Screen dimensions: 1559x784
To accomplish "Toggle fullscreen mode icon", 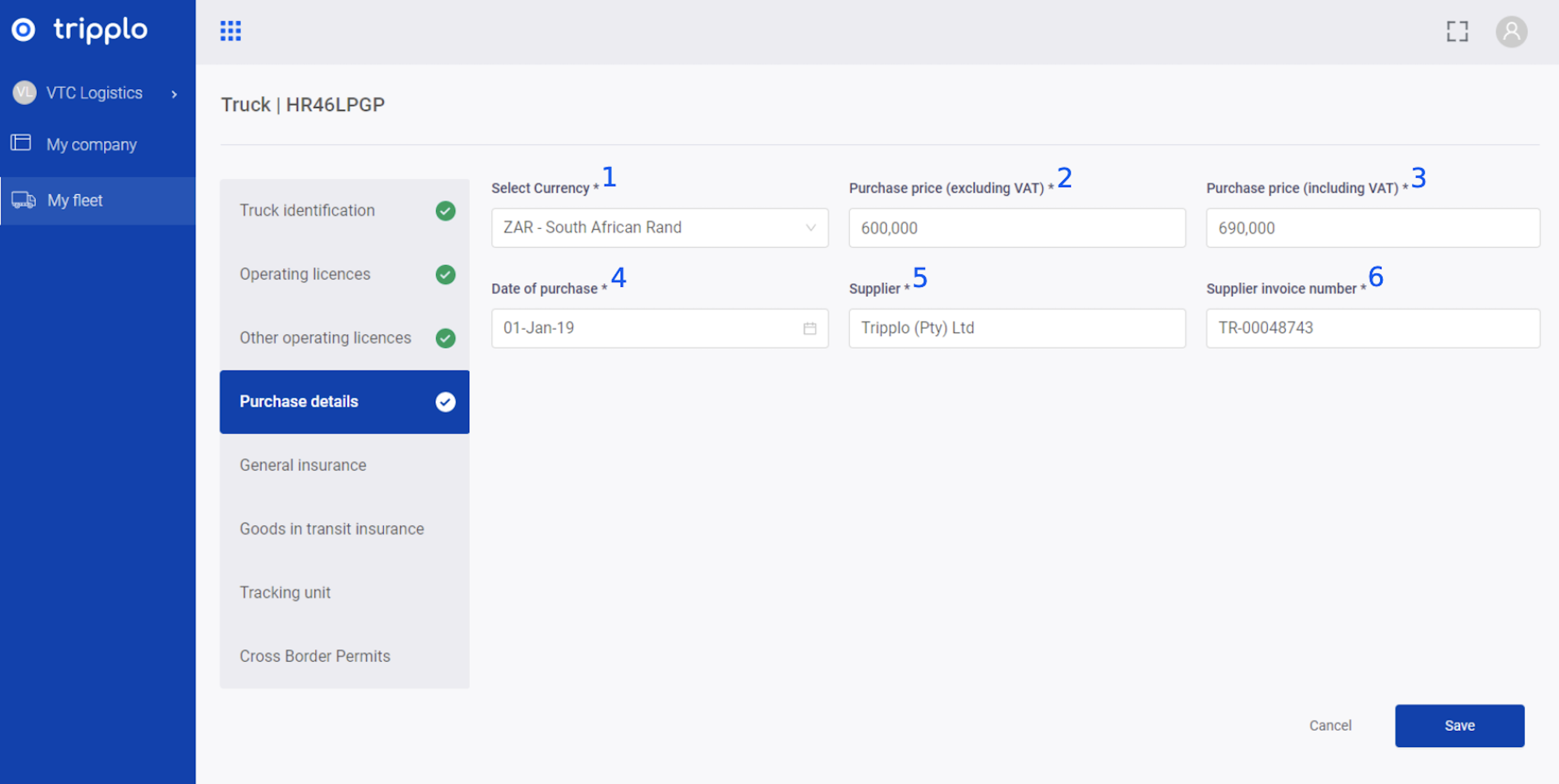I will click(x=1457, y=31).
